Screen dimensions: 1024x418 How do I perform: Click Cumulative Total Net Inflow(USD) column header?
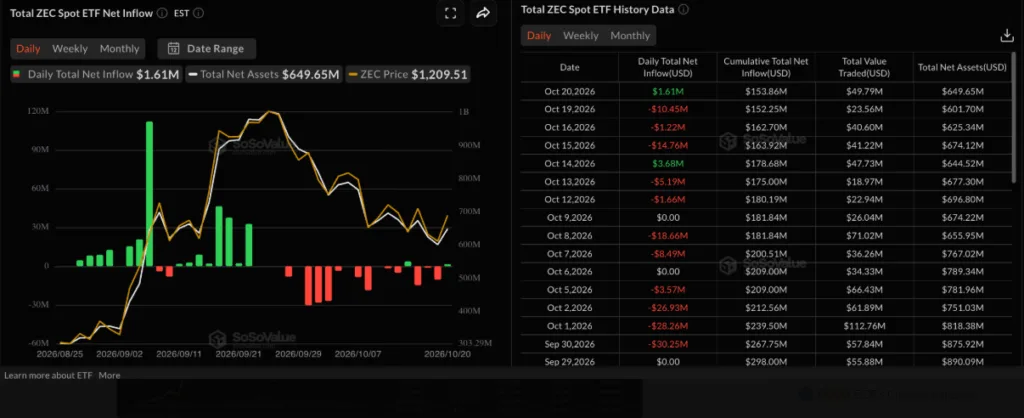pyautogui.click(x=765, y=67)
